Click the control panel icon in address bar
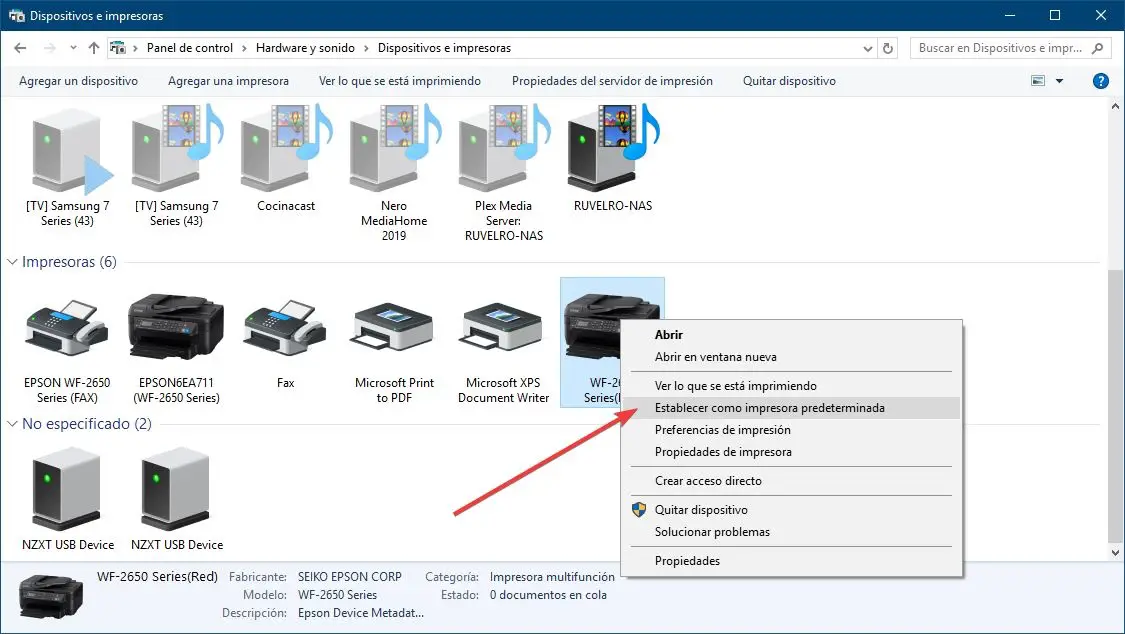This screenshot has height=634, width=1125. pos(118,48)
